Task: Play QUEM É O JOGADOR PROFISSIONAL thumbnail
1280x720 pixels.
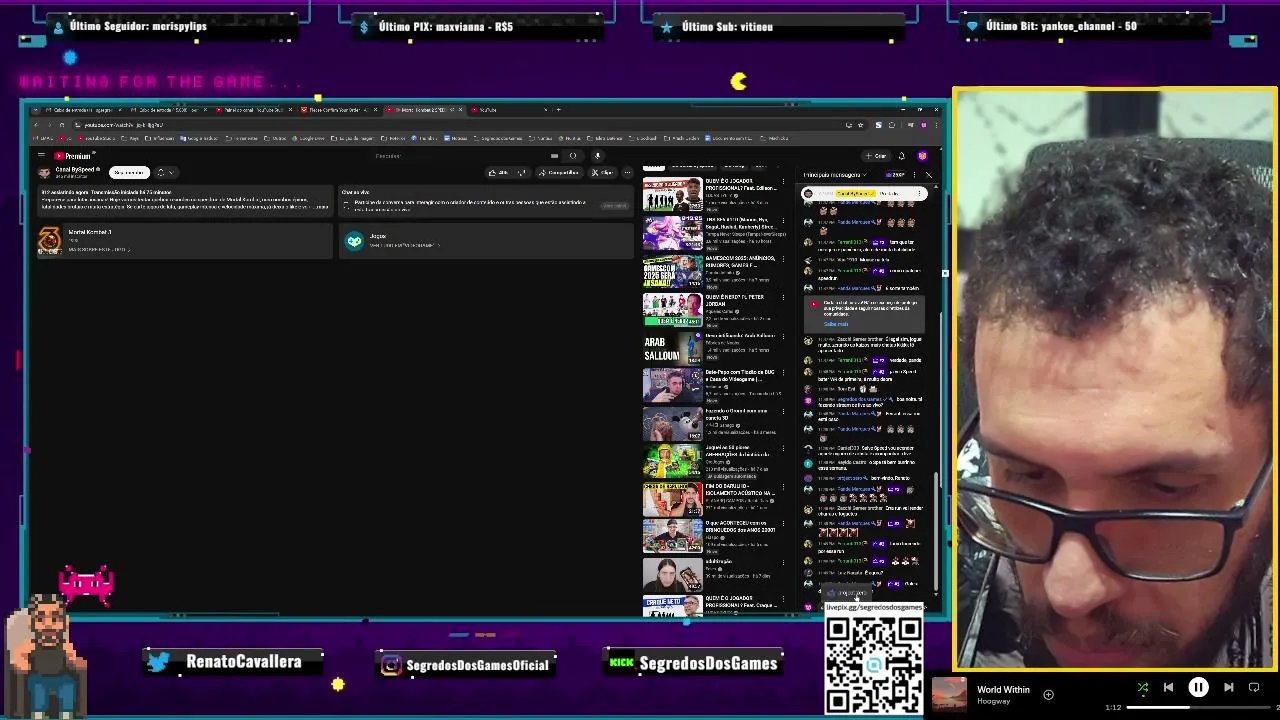Action: 673,194
